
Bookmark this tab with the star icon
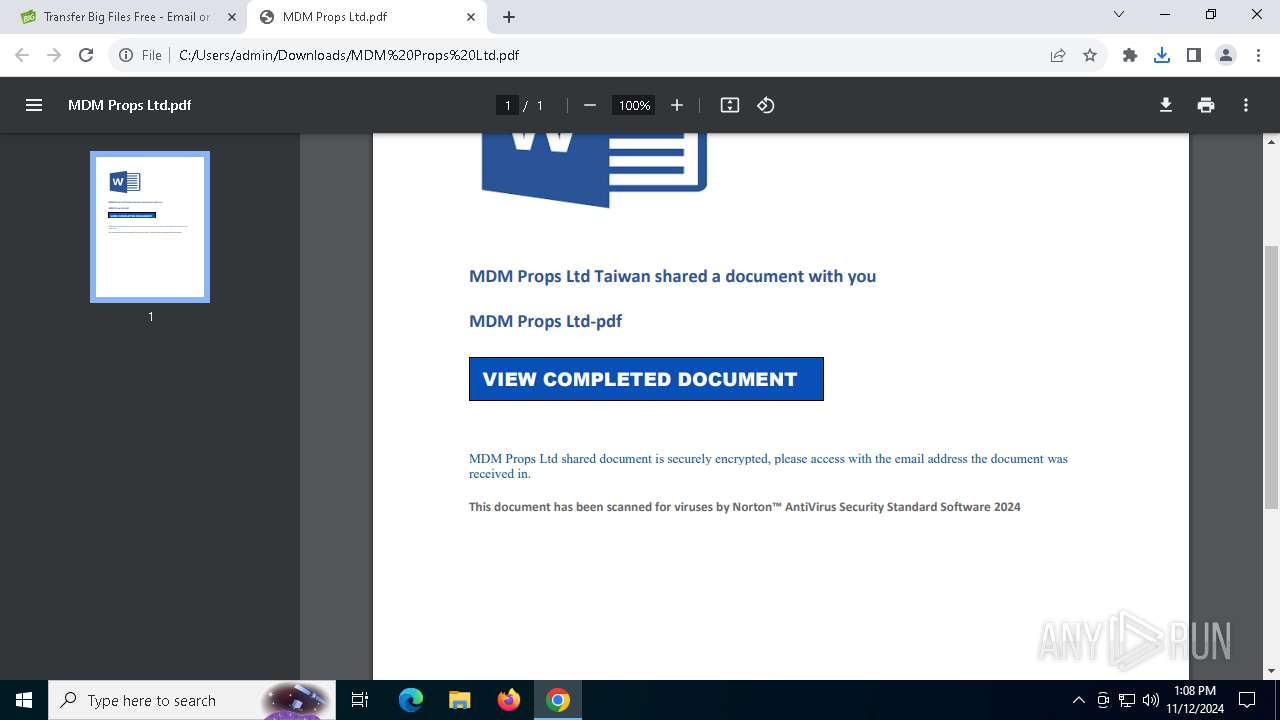click(x=1090, y=55)
